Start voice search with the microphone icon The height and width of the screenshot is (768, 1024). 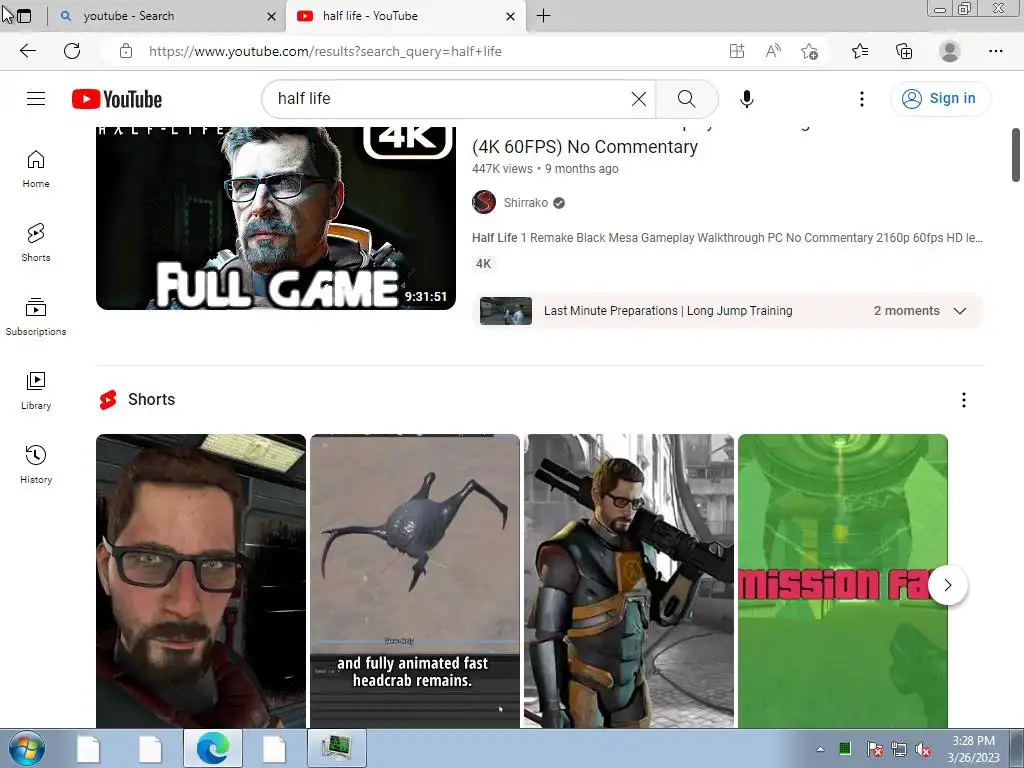pyautogui.click(x=746, y=99)
